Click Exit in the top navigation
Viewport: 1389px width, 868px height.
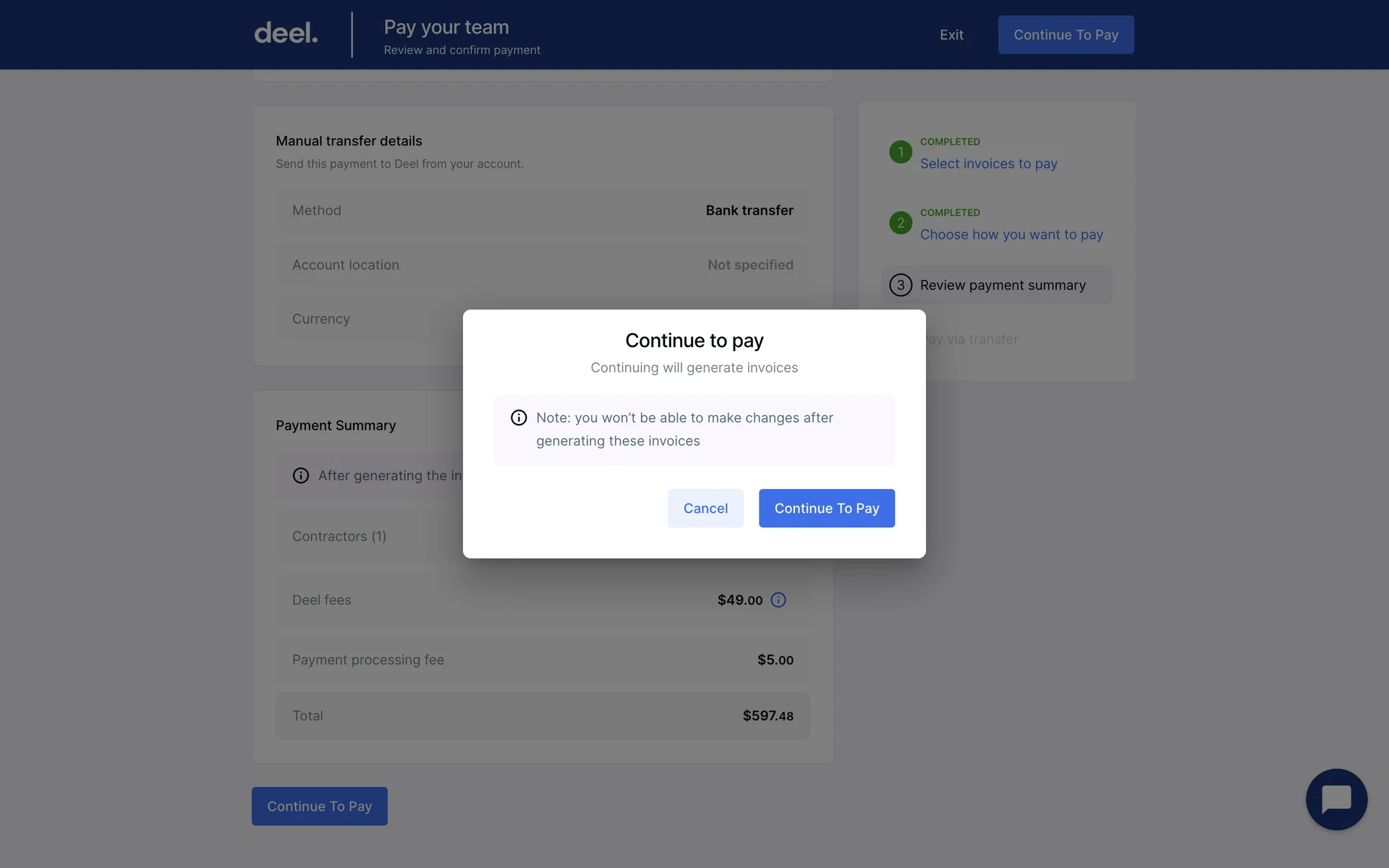tap(951, 35)
